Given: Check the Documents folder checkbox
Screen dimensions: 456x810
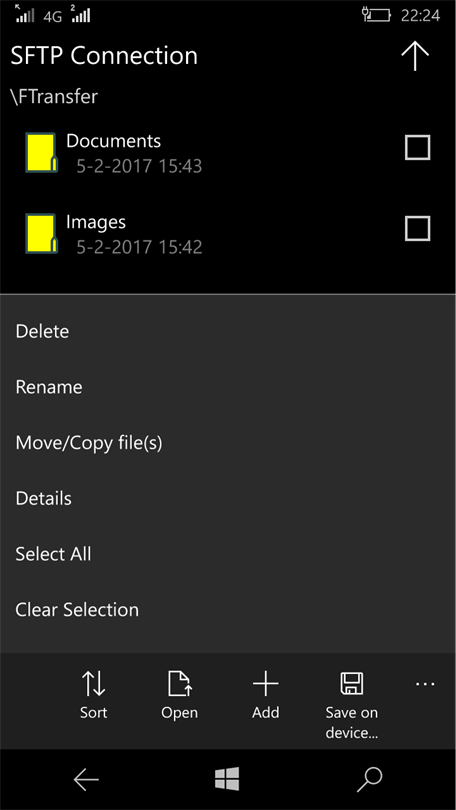Looking at the screenshot, I should tap(417, 147).
